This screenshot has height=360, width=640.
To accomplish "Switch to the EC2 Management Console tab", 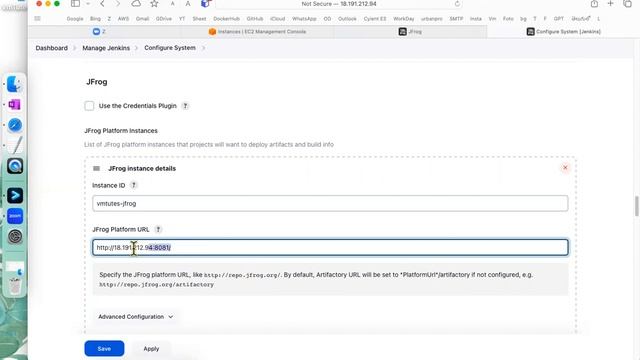I will pos(257,31).
